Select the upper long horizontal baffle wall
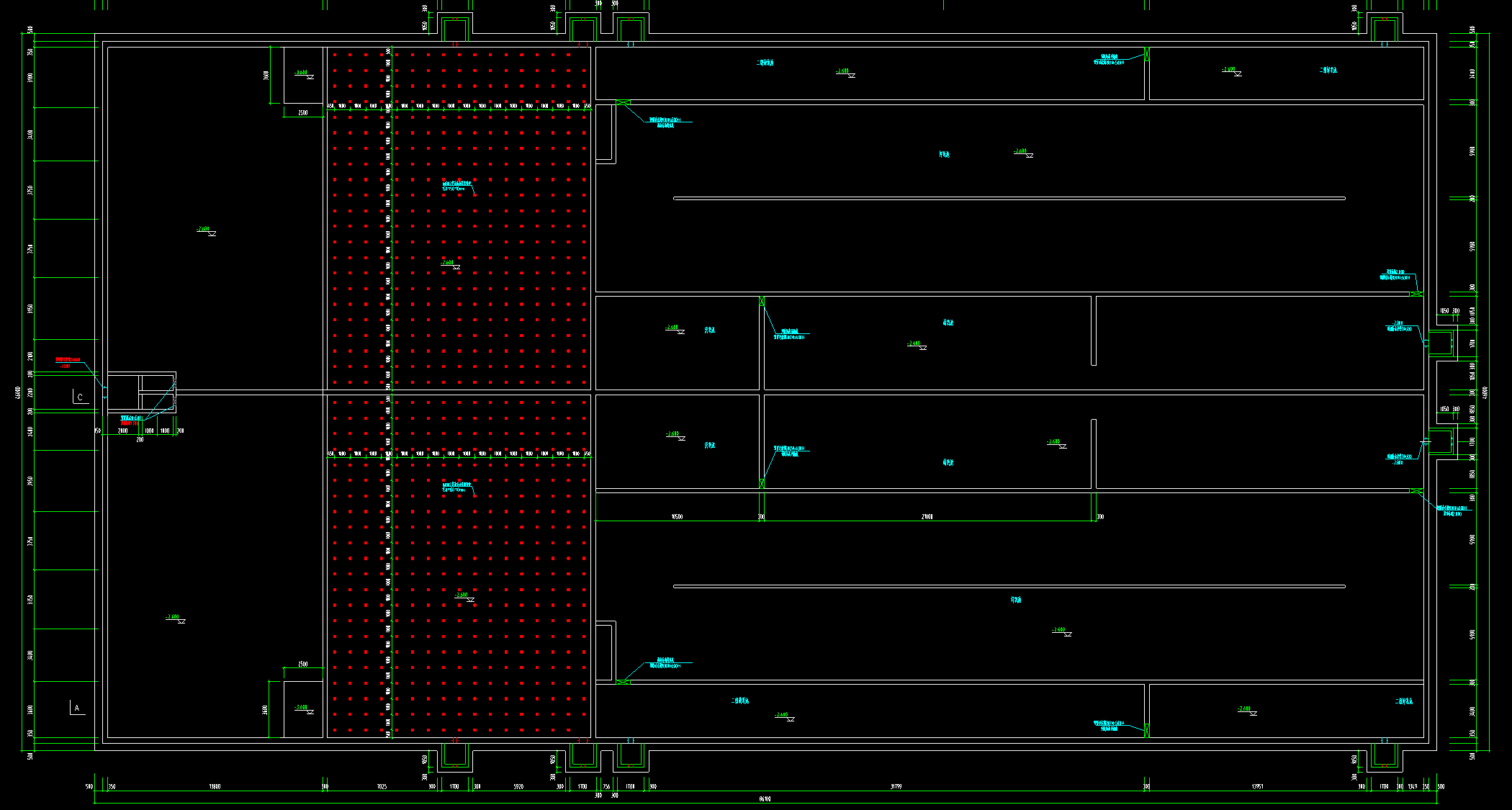The image size is (1512, 810). 1008,198
